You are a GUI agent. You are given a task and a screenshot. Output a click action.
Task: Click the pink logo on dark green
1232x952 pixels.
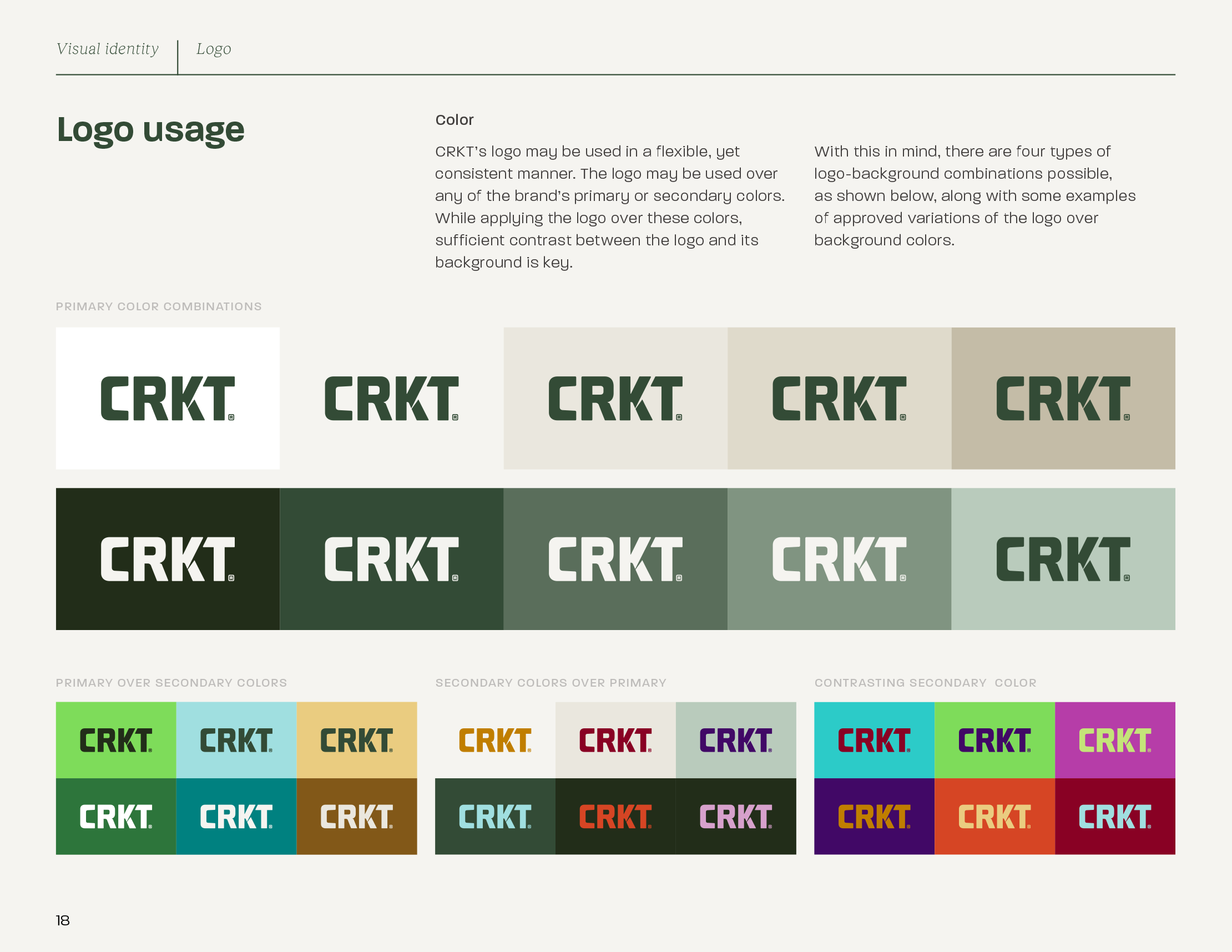point(735,816)
